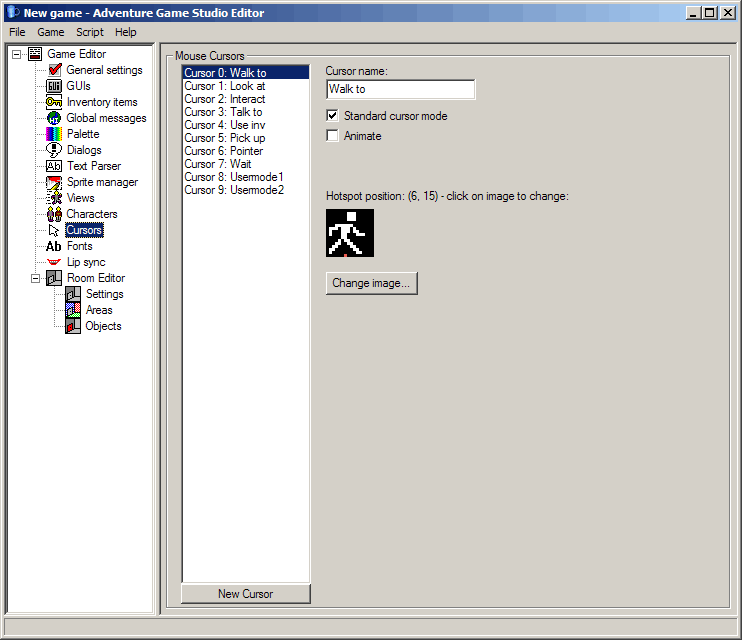The image size is (742, 640).
Task: Click the title bar application icon
Action: pos(13,13)
